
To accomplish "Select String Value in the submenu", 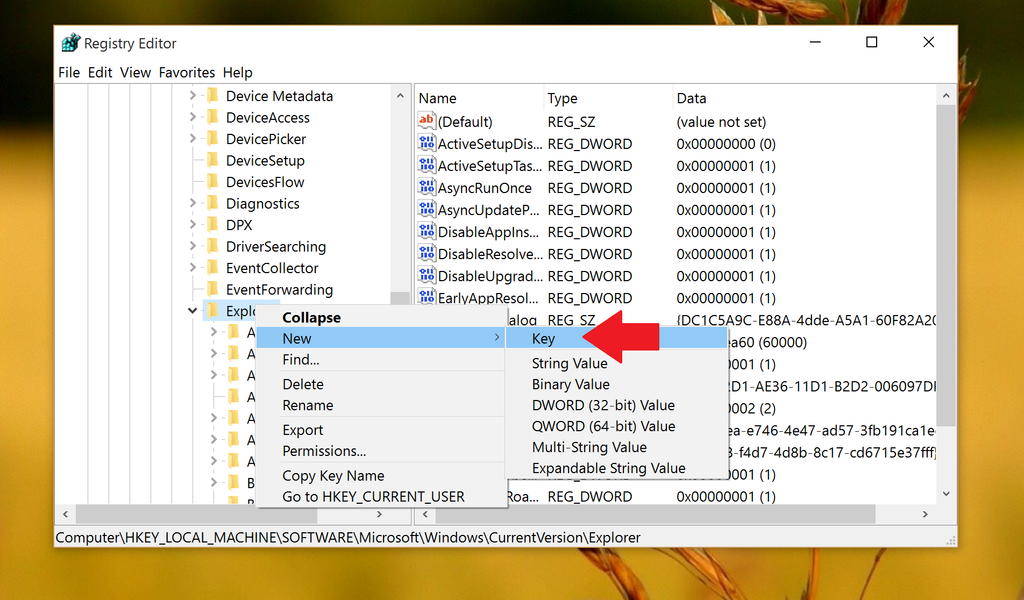I will coord(616,363).
